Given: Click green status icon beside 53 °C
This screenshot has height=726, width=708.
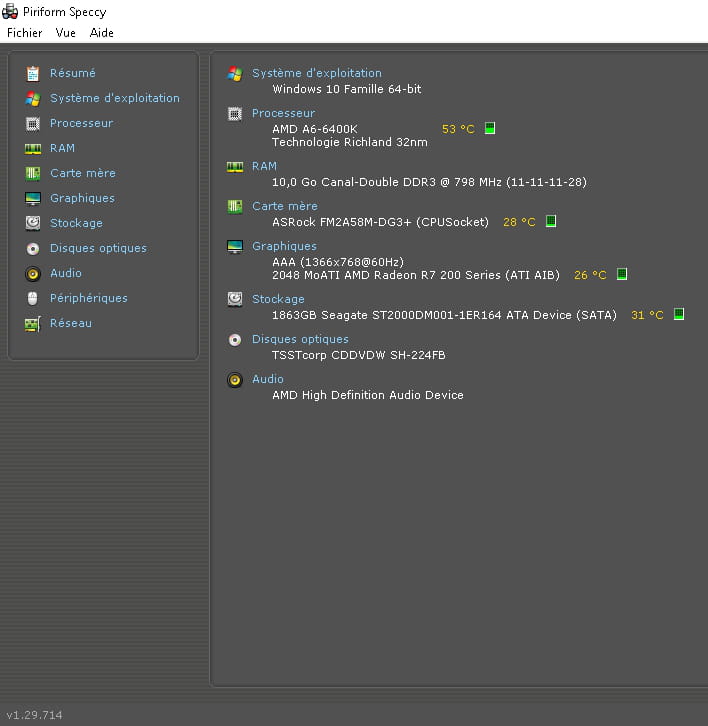Looking at the screenshot, I should pos(490,128).
